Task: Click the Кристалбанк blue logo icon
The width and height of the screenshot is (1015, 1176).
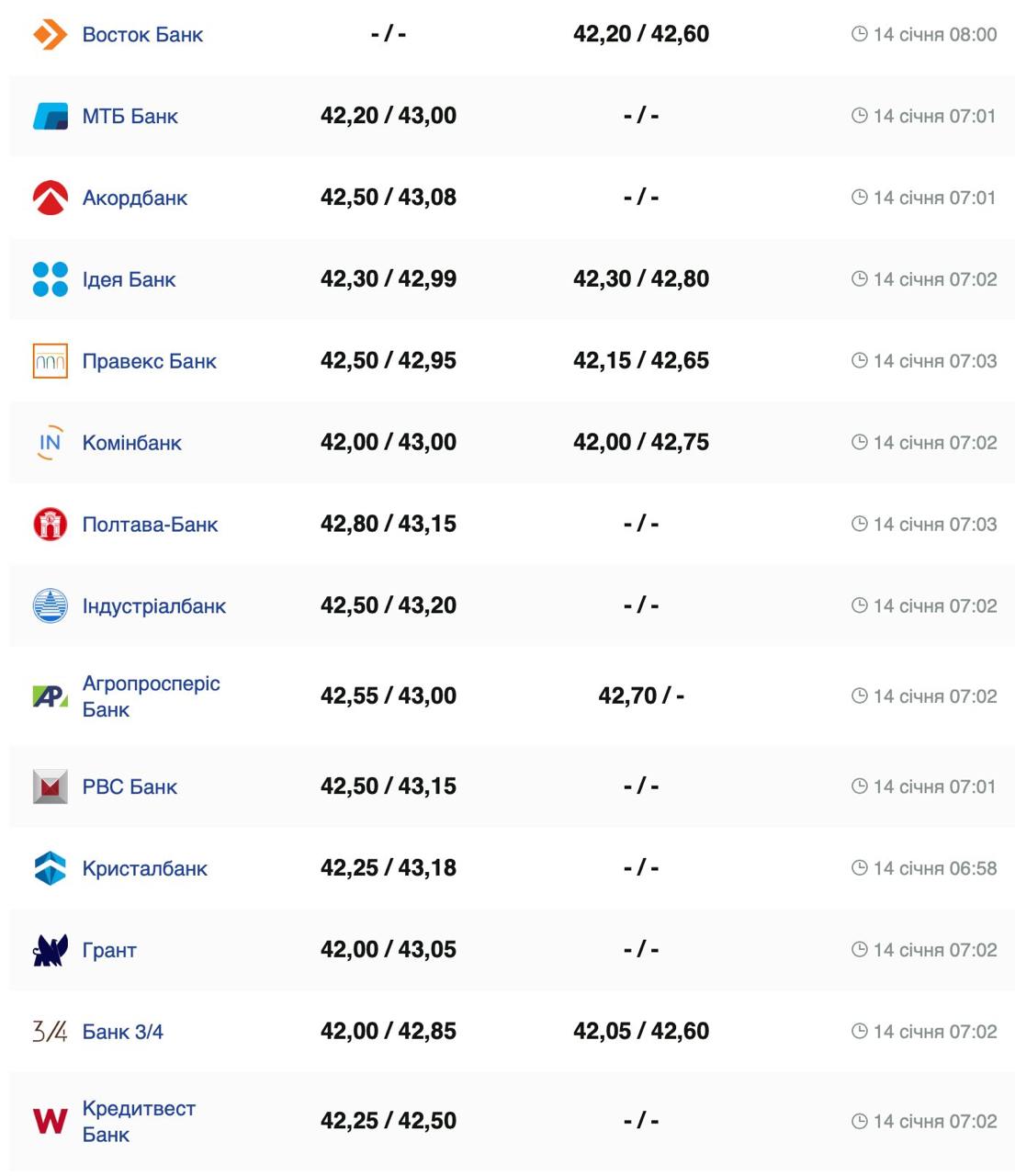Action: coord(50,868)
